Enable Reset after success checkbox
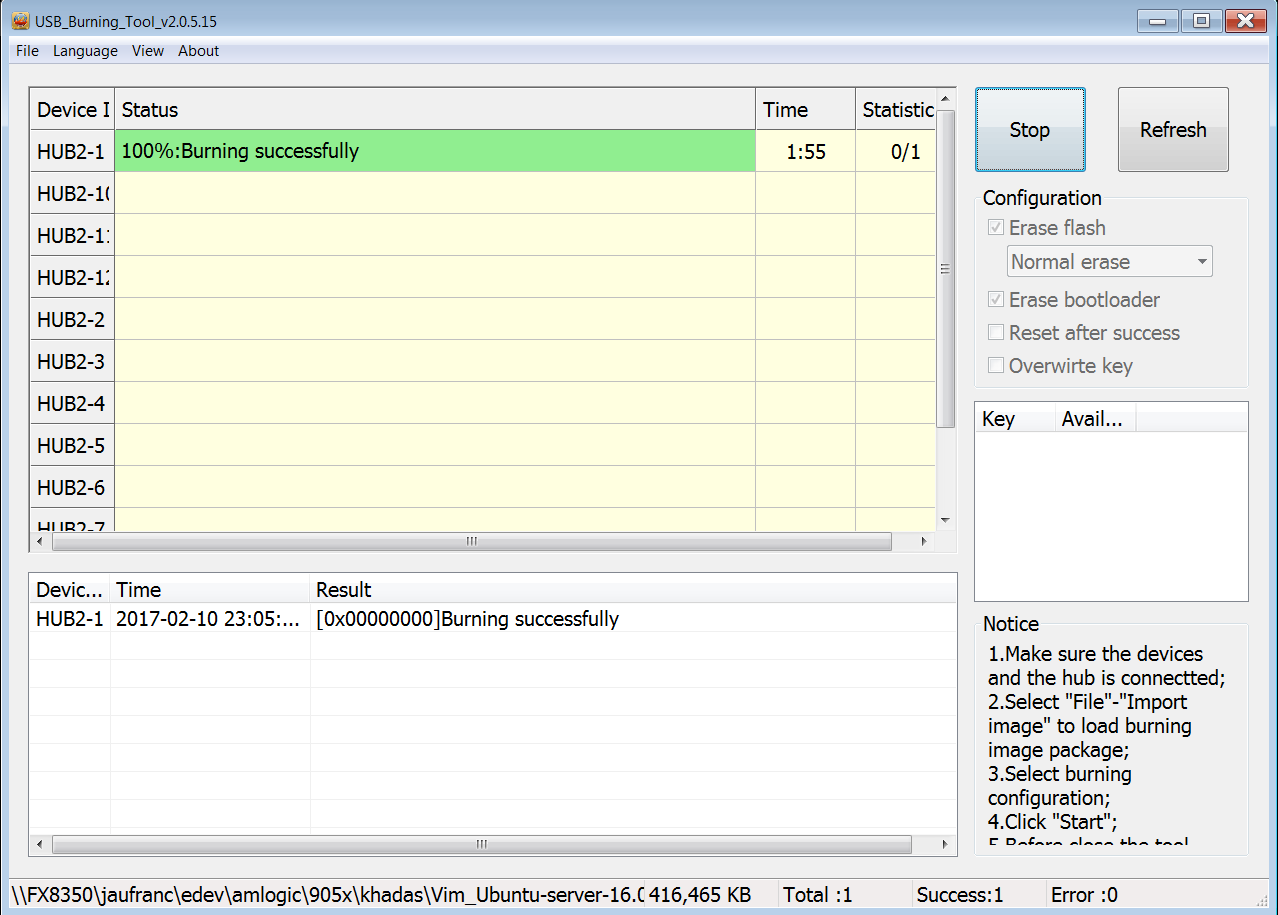1278x915 pixels. [x=996, y=332]
